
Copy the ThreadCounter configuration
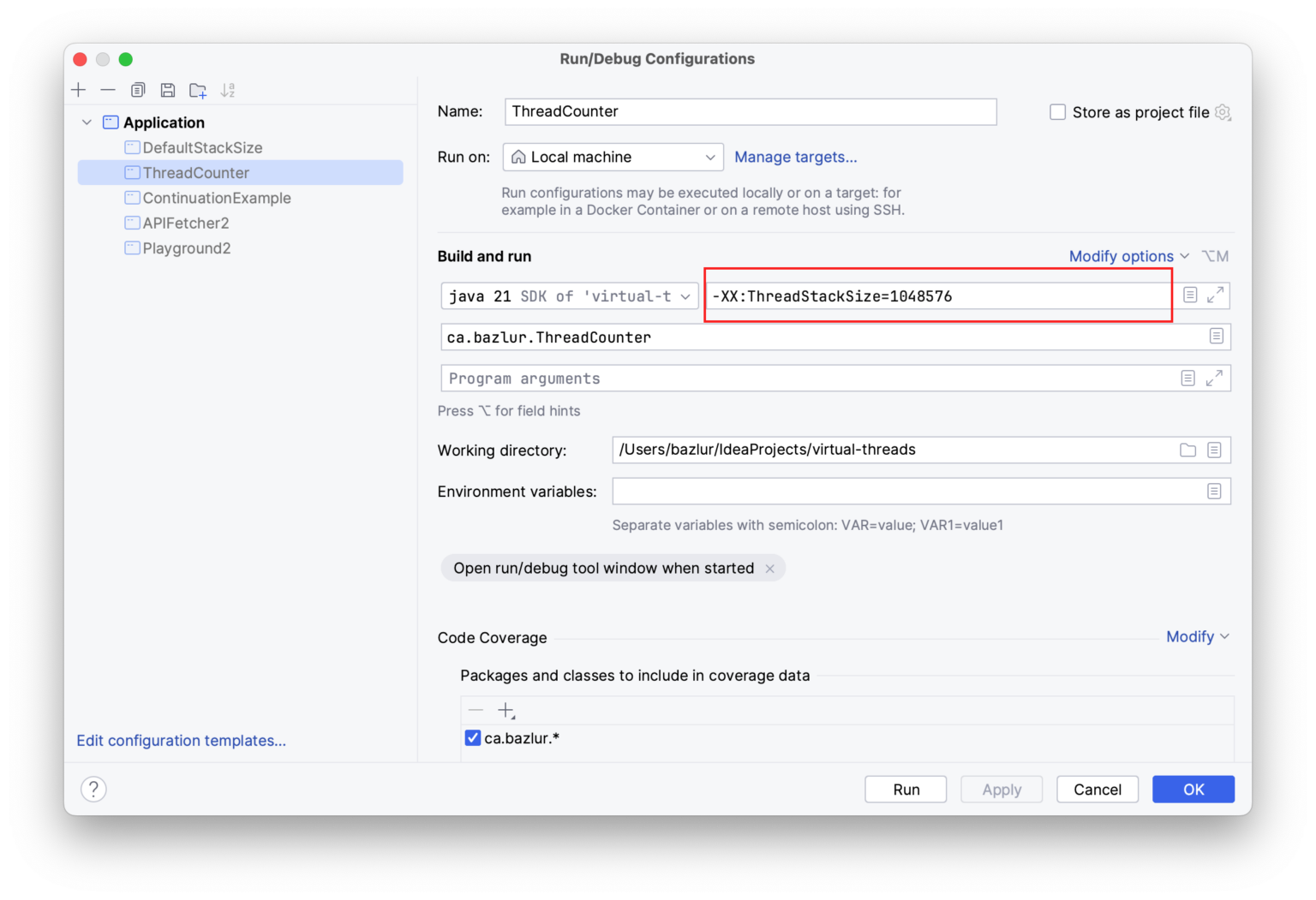pyautogui.click(x=138, y=90)
